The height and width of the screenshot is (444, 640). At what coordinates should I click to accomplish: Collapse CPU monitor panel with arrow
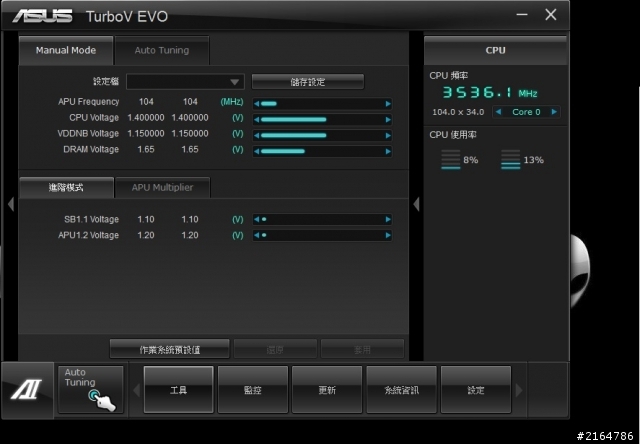tap(416, 204)
